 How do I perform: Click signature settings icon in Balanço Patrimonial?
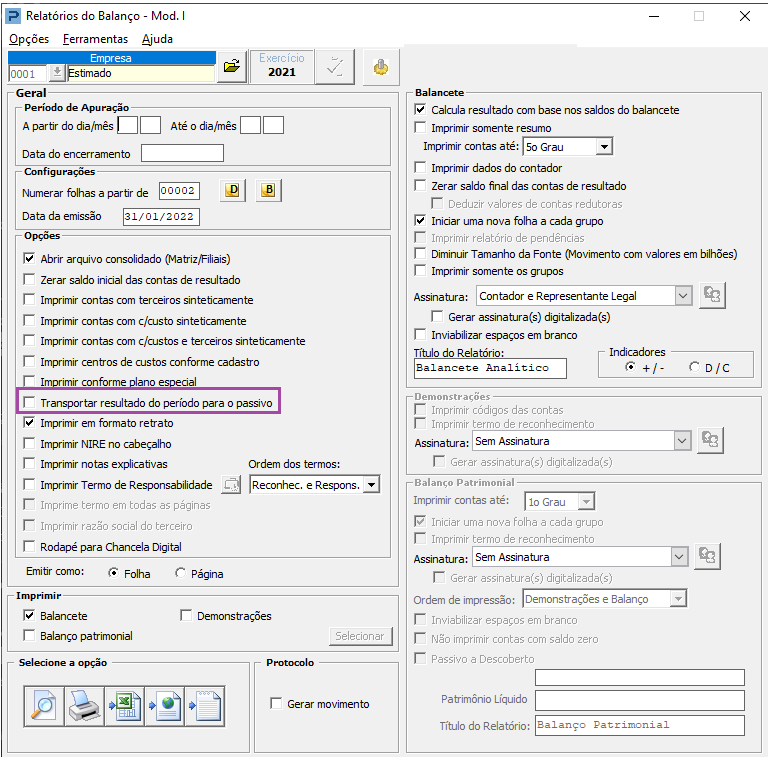(707, 556)
